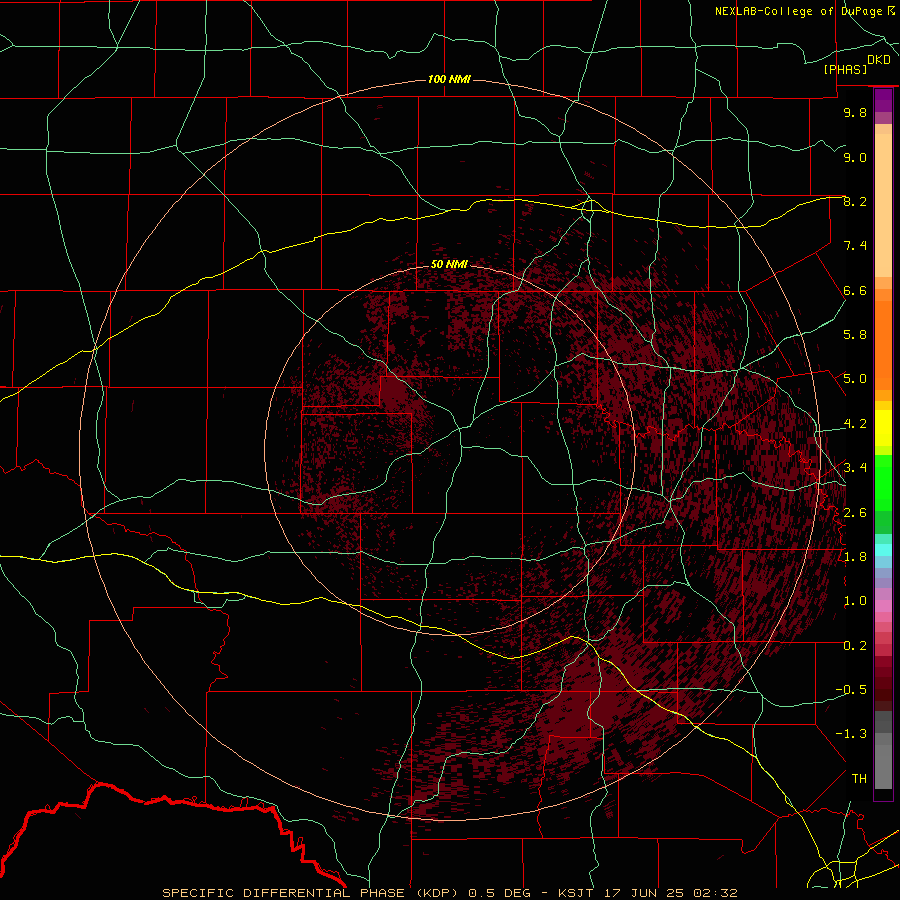Click the 5.8 color scale value
Screen dimensions: 900x900
pyautogui.click(x=855, y=335)
